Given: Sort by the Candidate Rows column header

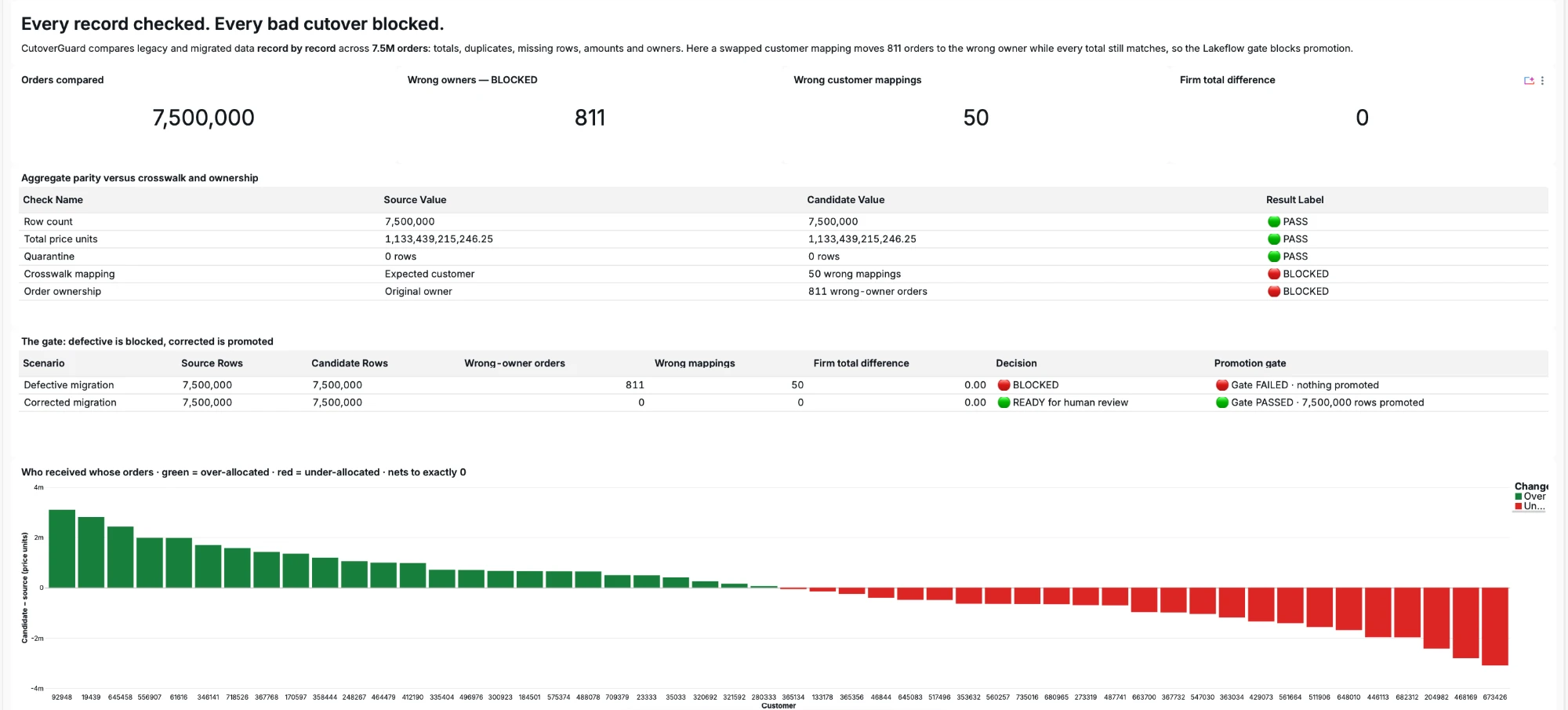Looking at the screenshot, I should click(350, 363).
